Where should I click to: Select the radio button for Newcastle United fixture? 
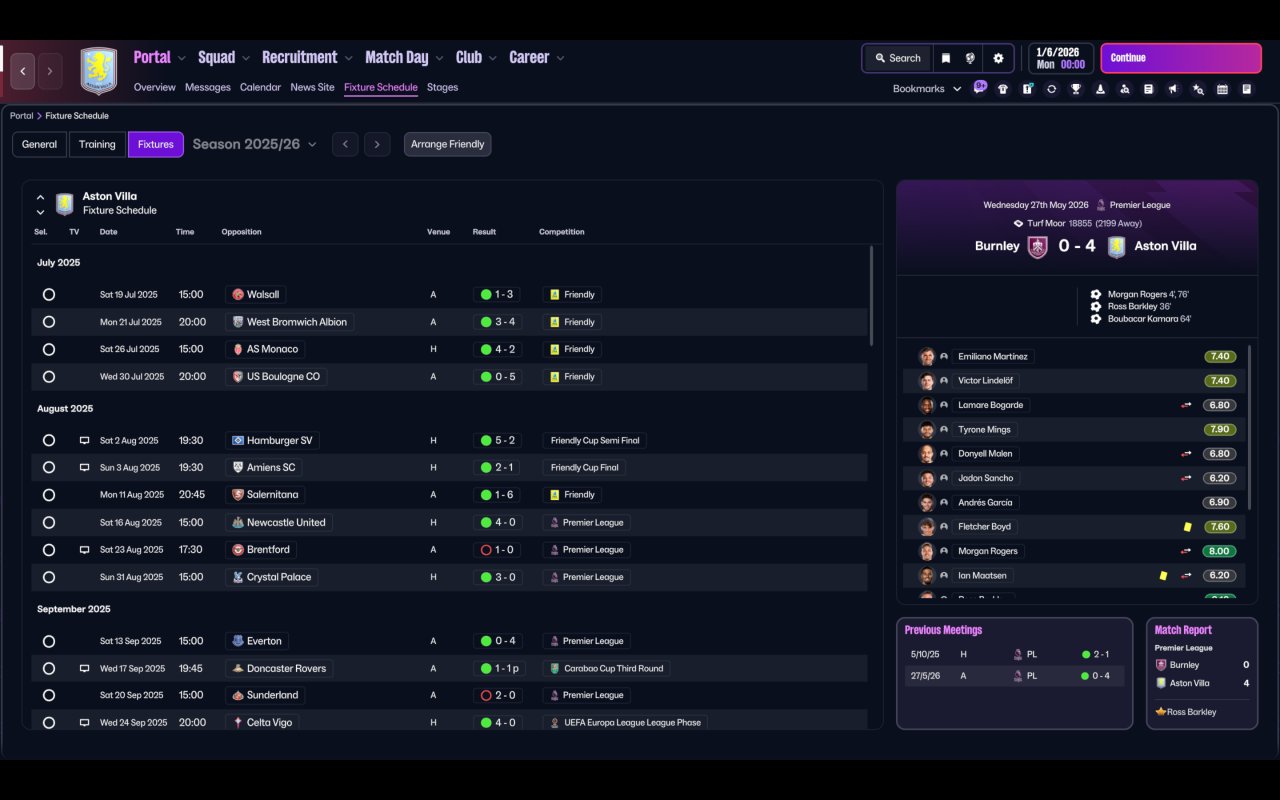(x=49, y=522)
